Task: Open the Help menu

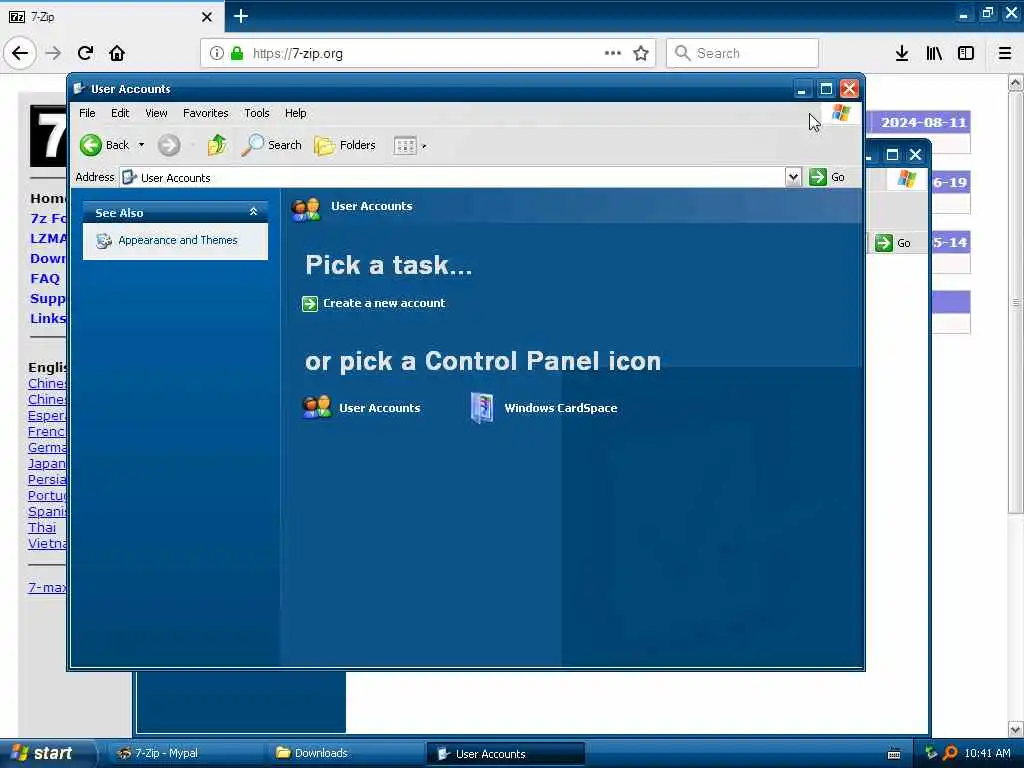Action: click(x=295, y=113)
